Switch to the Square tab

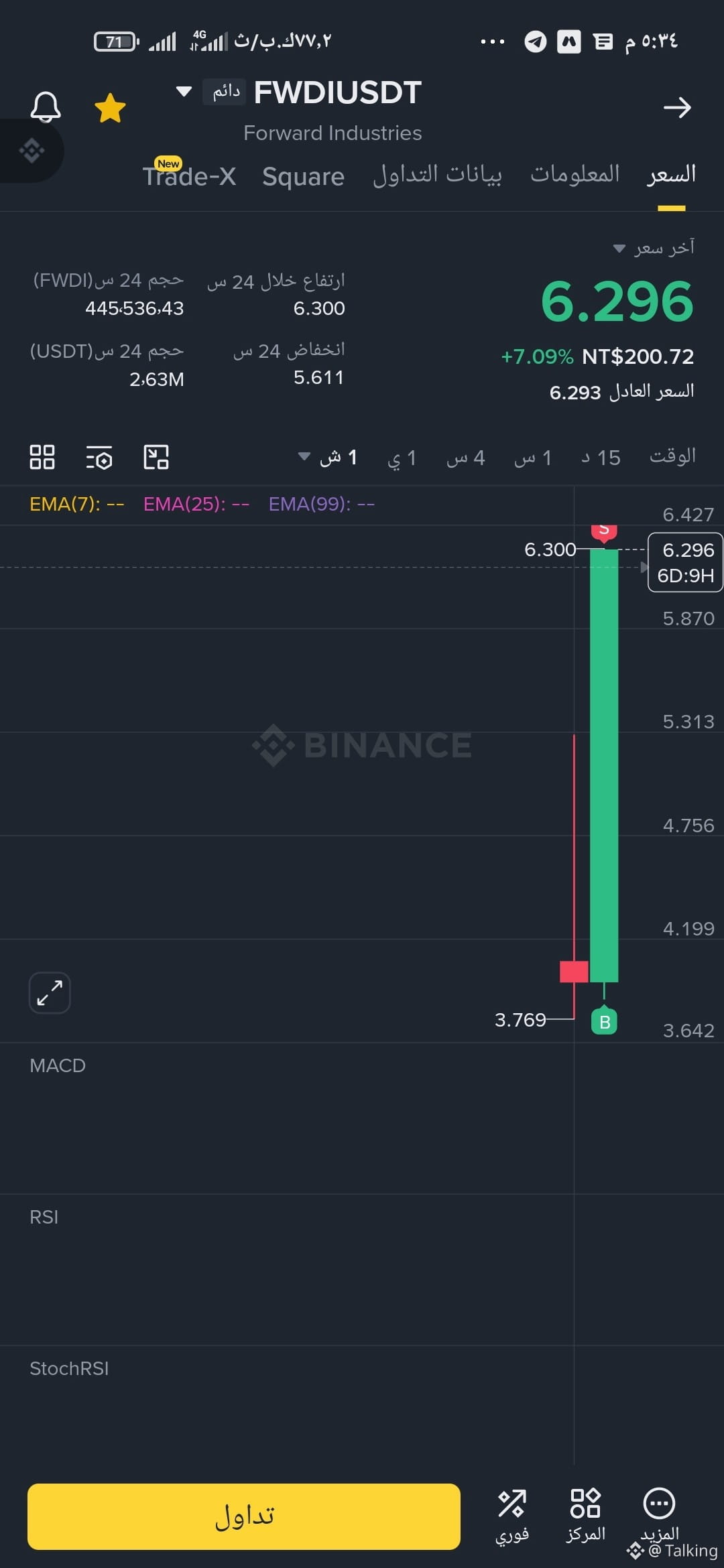[303, 176]
